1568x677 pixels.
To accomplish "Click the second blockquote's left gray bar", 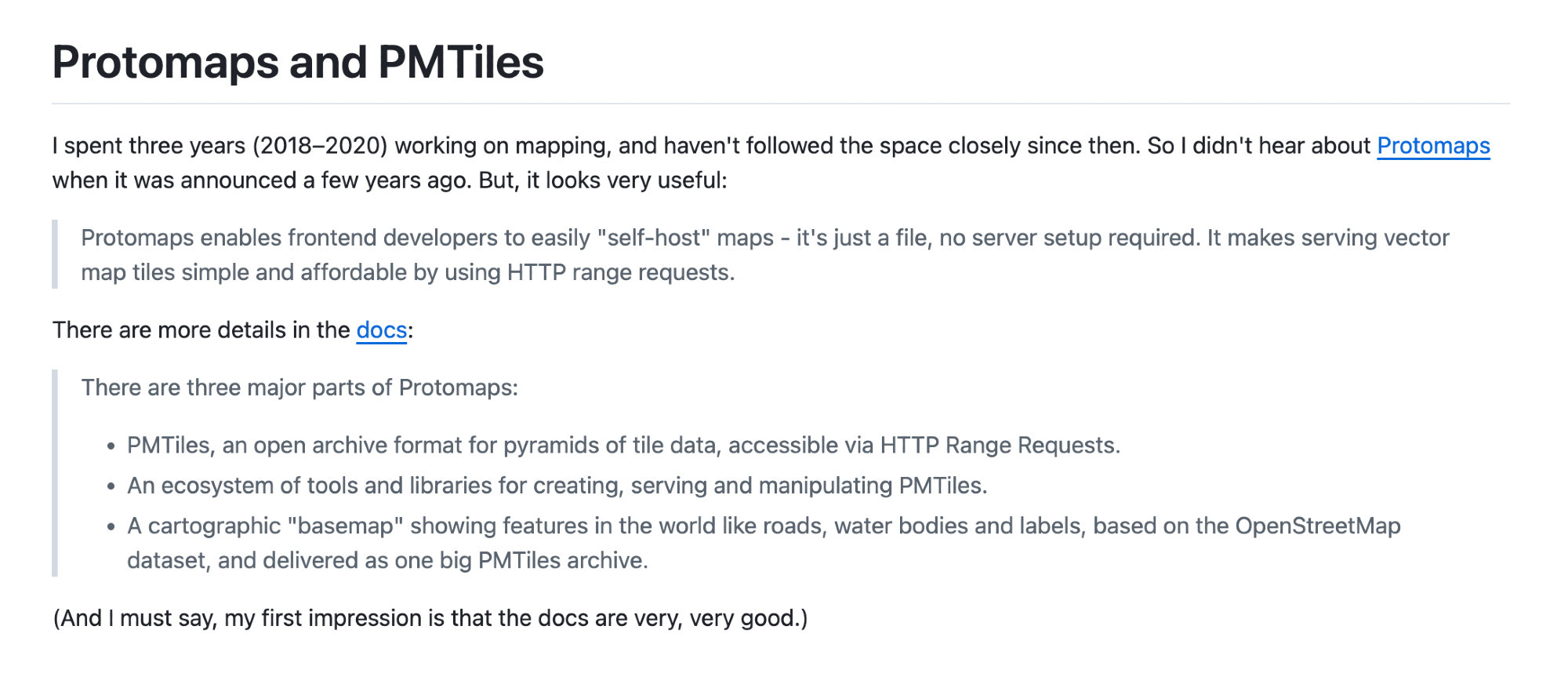I will (x=55, y=473).
